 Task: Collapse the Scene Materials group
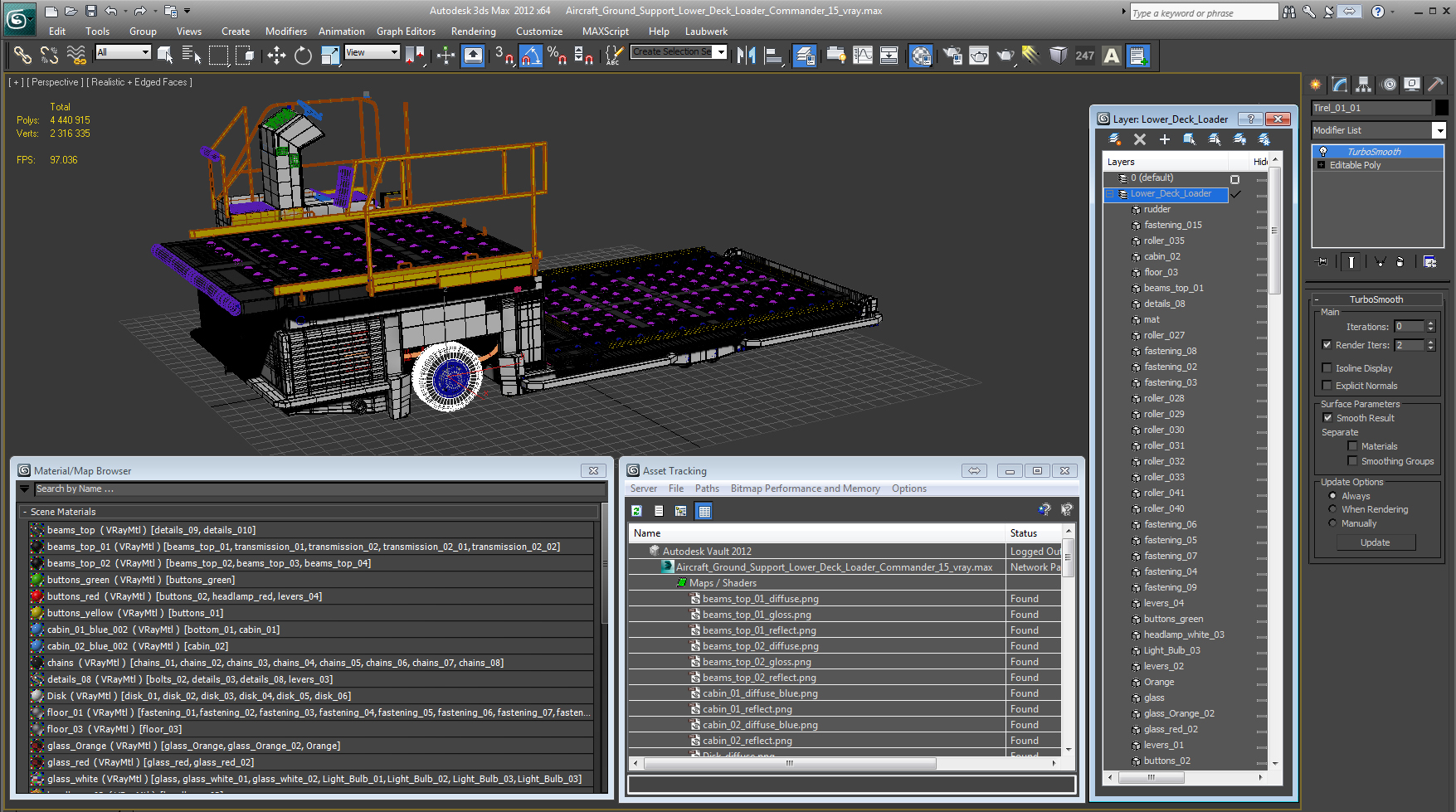(x=25, y=512)
